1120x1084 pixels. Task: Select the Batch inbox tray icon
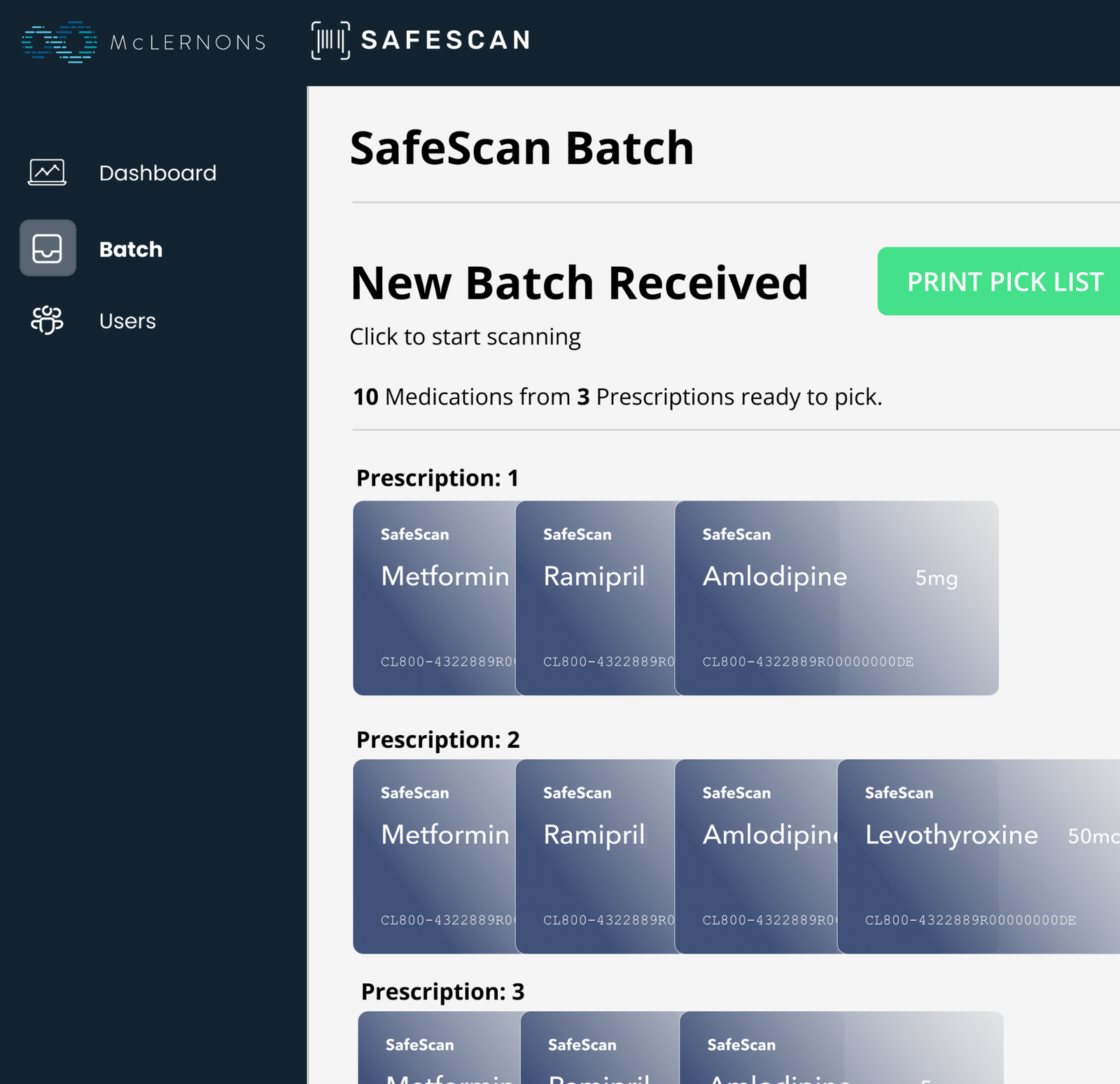click(x=48, y=249)
